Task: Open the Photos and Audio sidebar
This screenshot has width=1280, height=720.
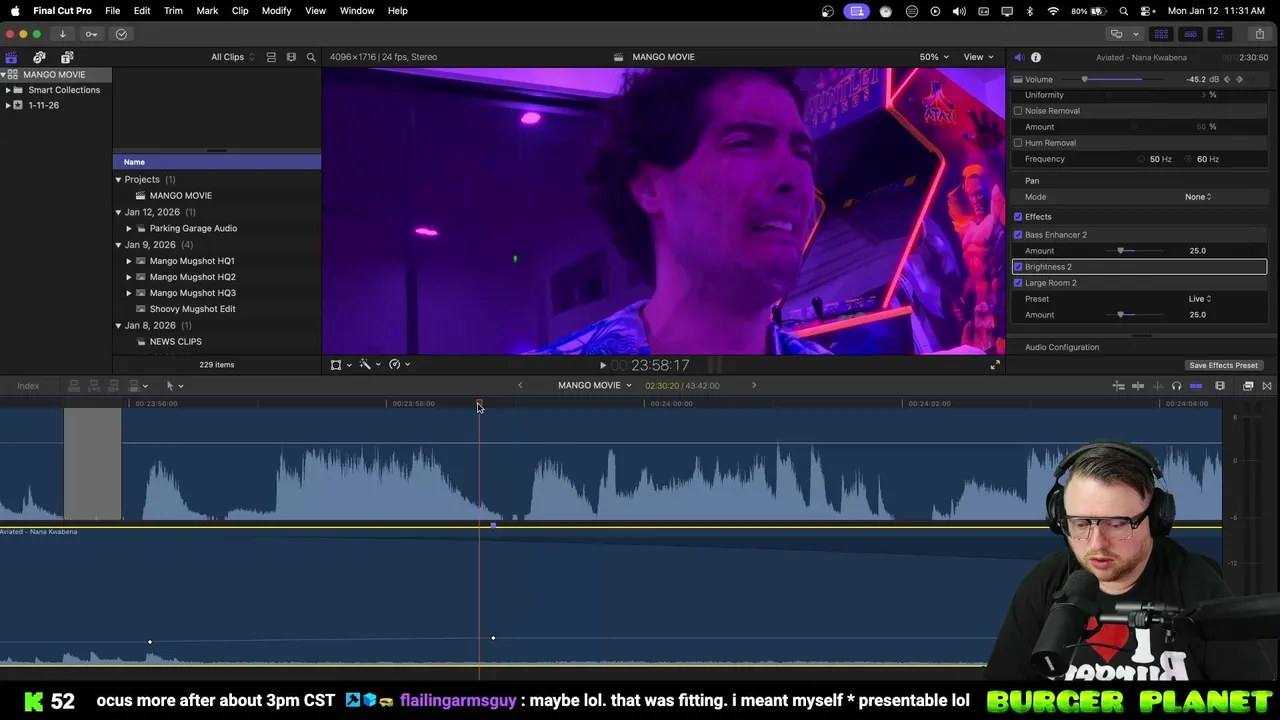Action: [39, 57]
